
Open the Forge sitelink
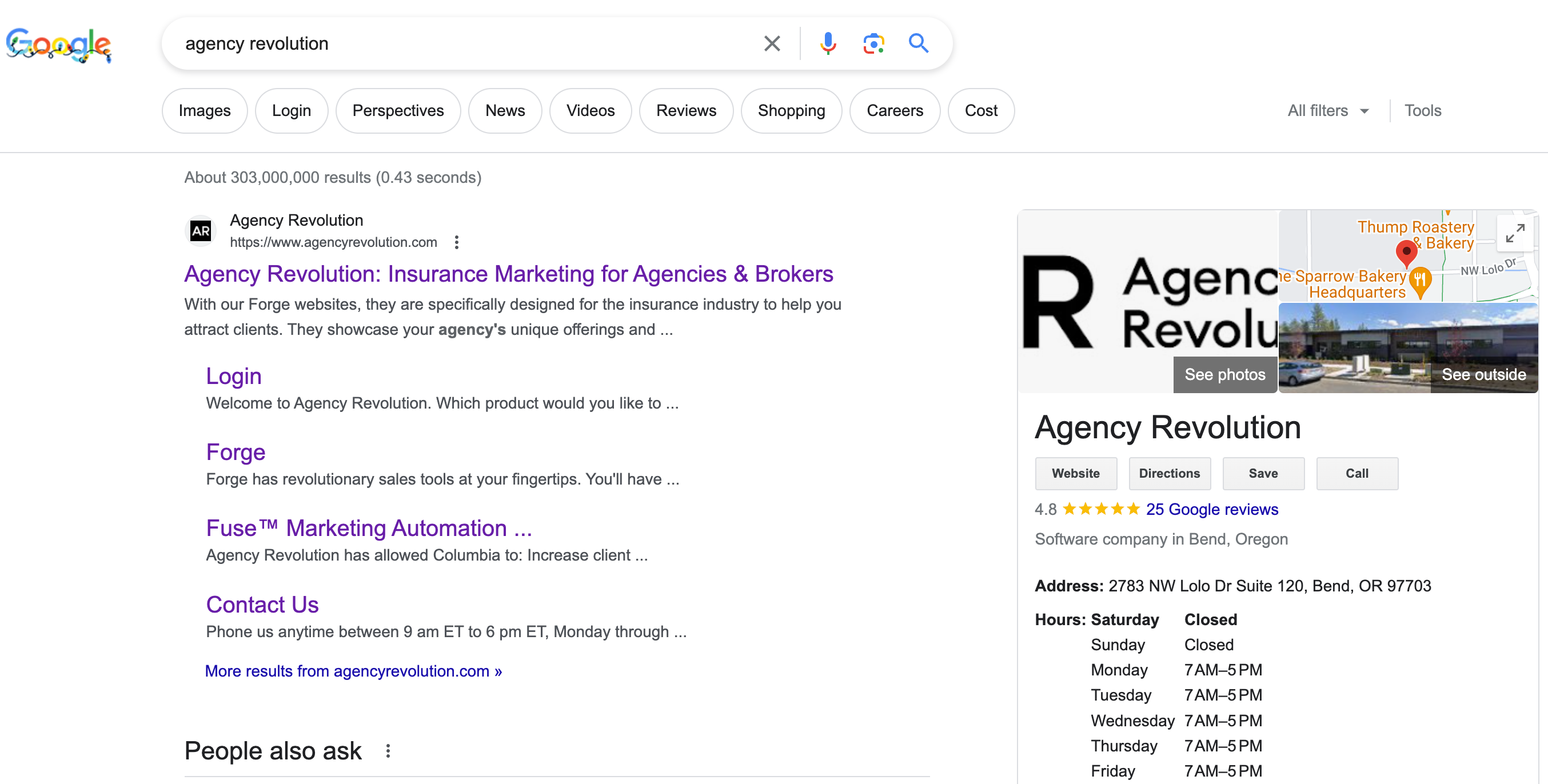pos(236,452)
